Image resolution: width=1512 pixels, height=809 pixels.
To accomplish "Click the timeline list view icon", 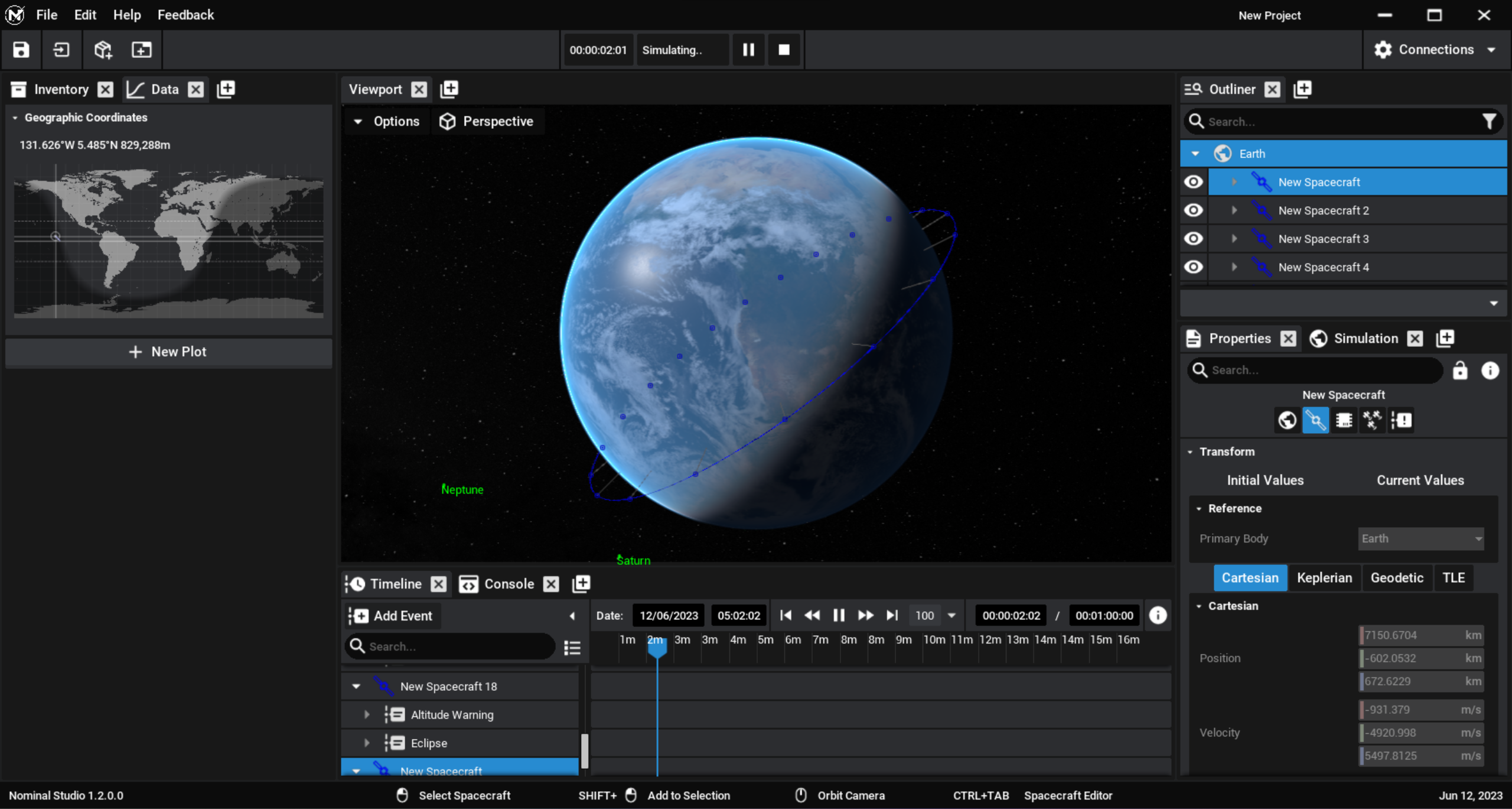I will click(572, 647).
